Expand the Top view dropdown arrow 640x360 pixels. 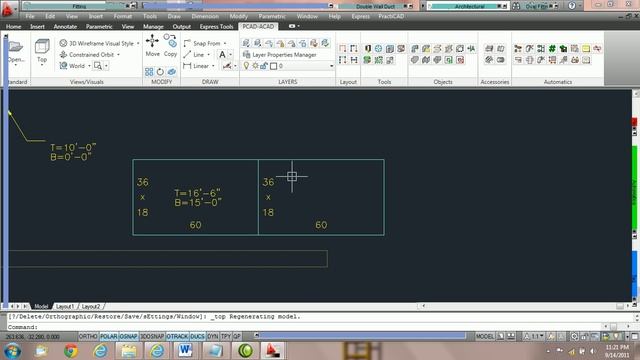(x=42, y=65)
